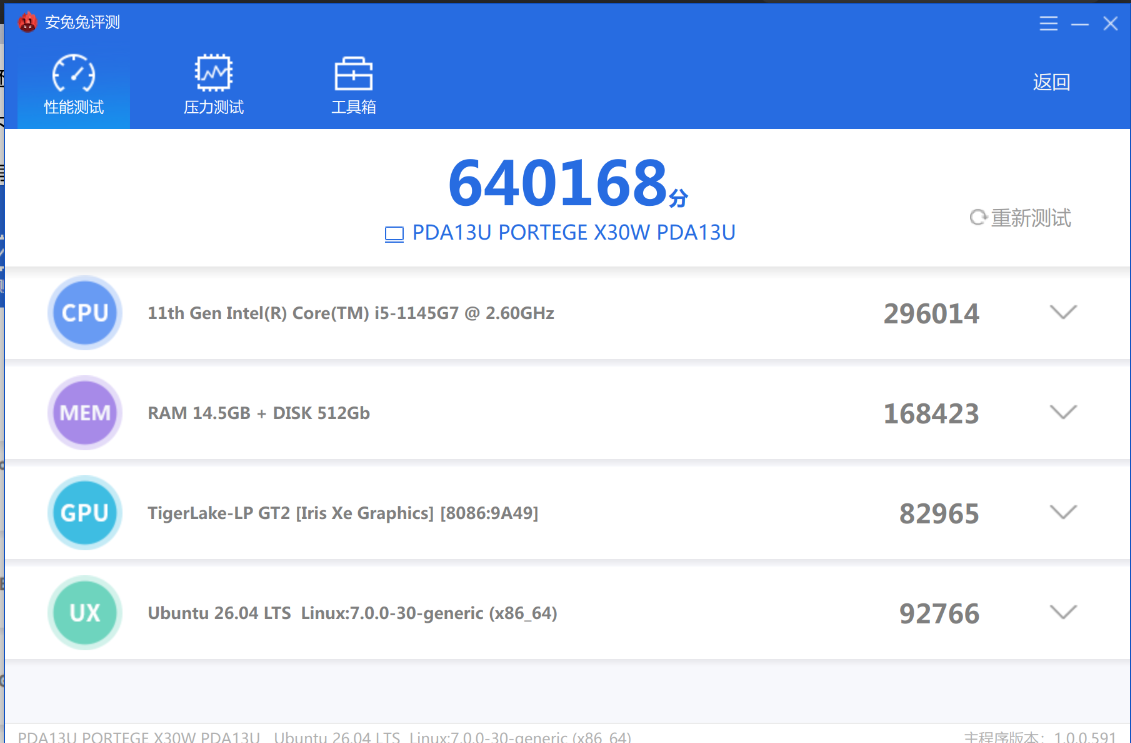Viewport: 1131px width, 743px height.
Task: Close the 安兔兔评测 window
Action: [1111, 24]
